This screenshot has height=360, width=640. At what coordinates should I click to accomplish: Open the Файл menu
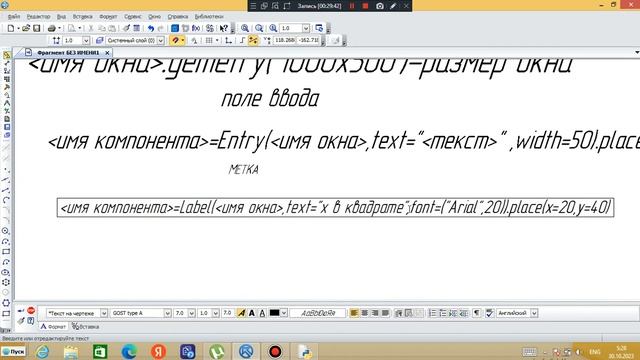[13, 16]
